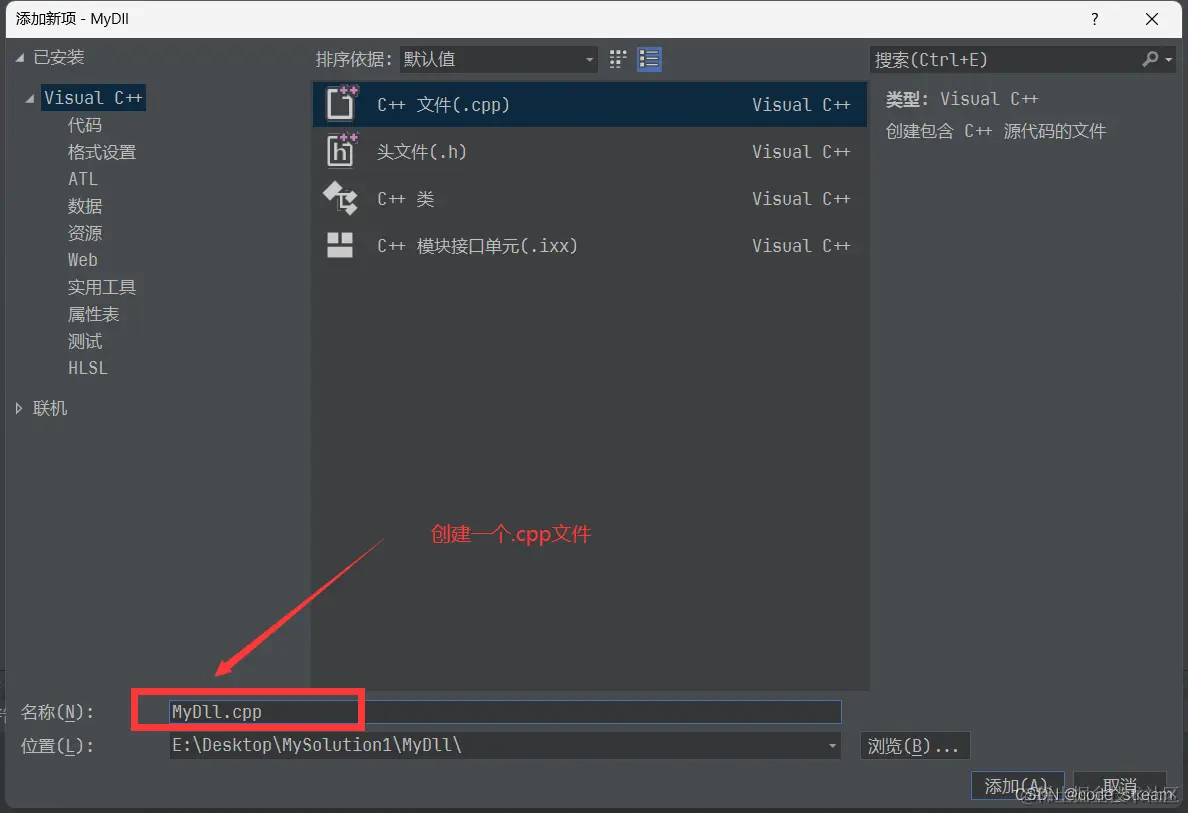Image resolution: width=1188 pixels, height=813 pixels.
Task: Close the 添加新项 dialog
Action: coord(1152,19)
